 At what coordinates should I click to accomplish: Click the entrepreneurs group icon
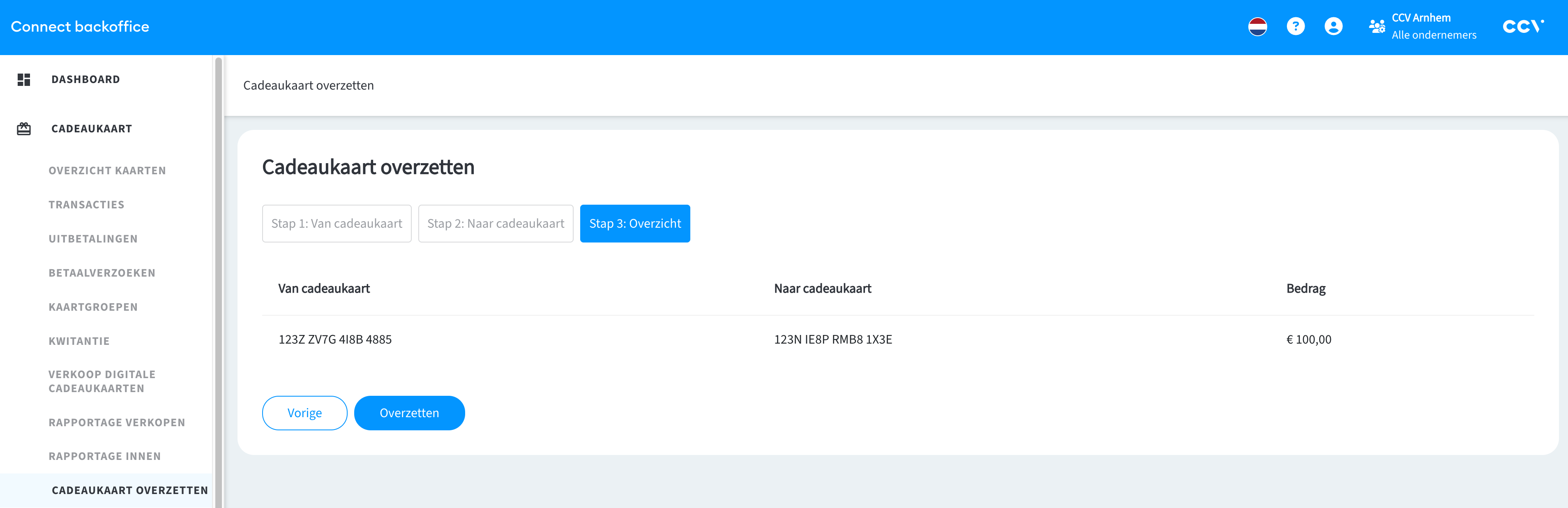point(1376,27)
